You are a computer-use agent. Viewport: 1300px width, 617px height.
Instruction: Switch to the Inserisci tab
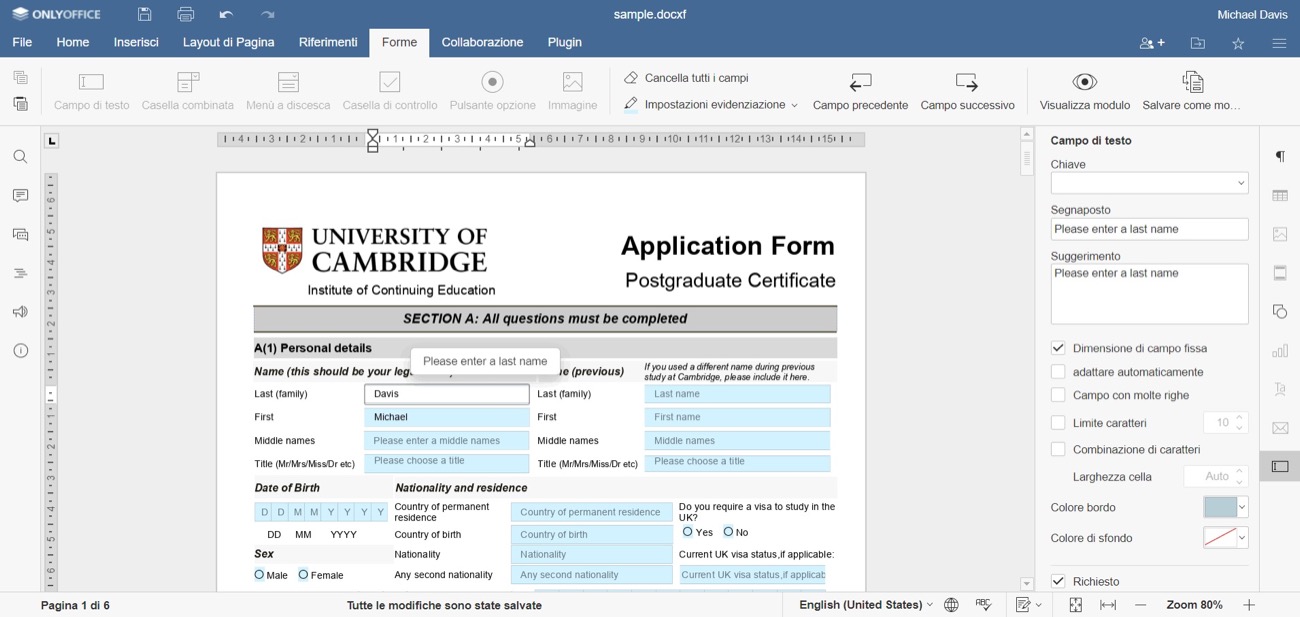pyautogui.click(x=136, y=42)
